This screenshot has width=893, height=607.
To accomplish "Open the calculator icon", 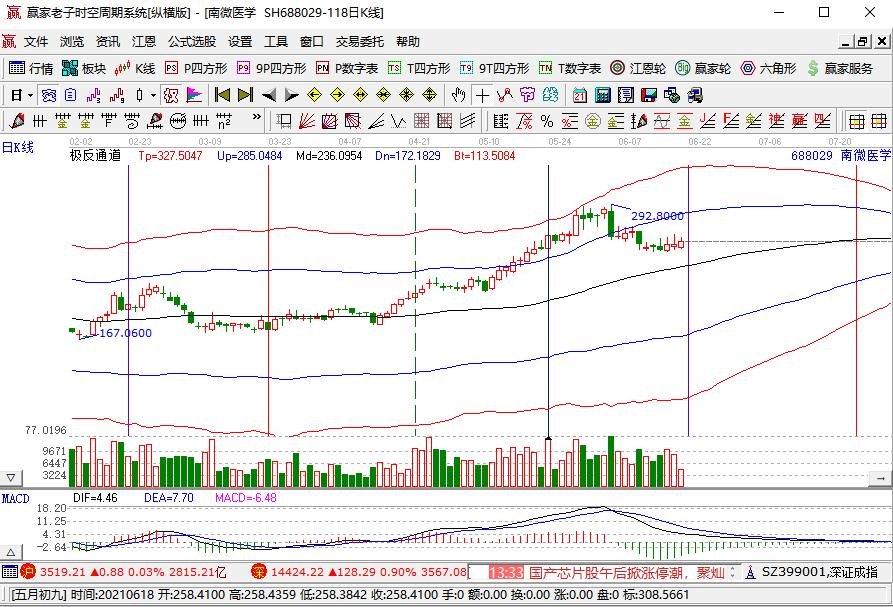I will point(603,95).
